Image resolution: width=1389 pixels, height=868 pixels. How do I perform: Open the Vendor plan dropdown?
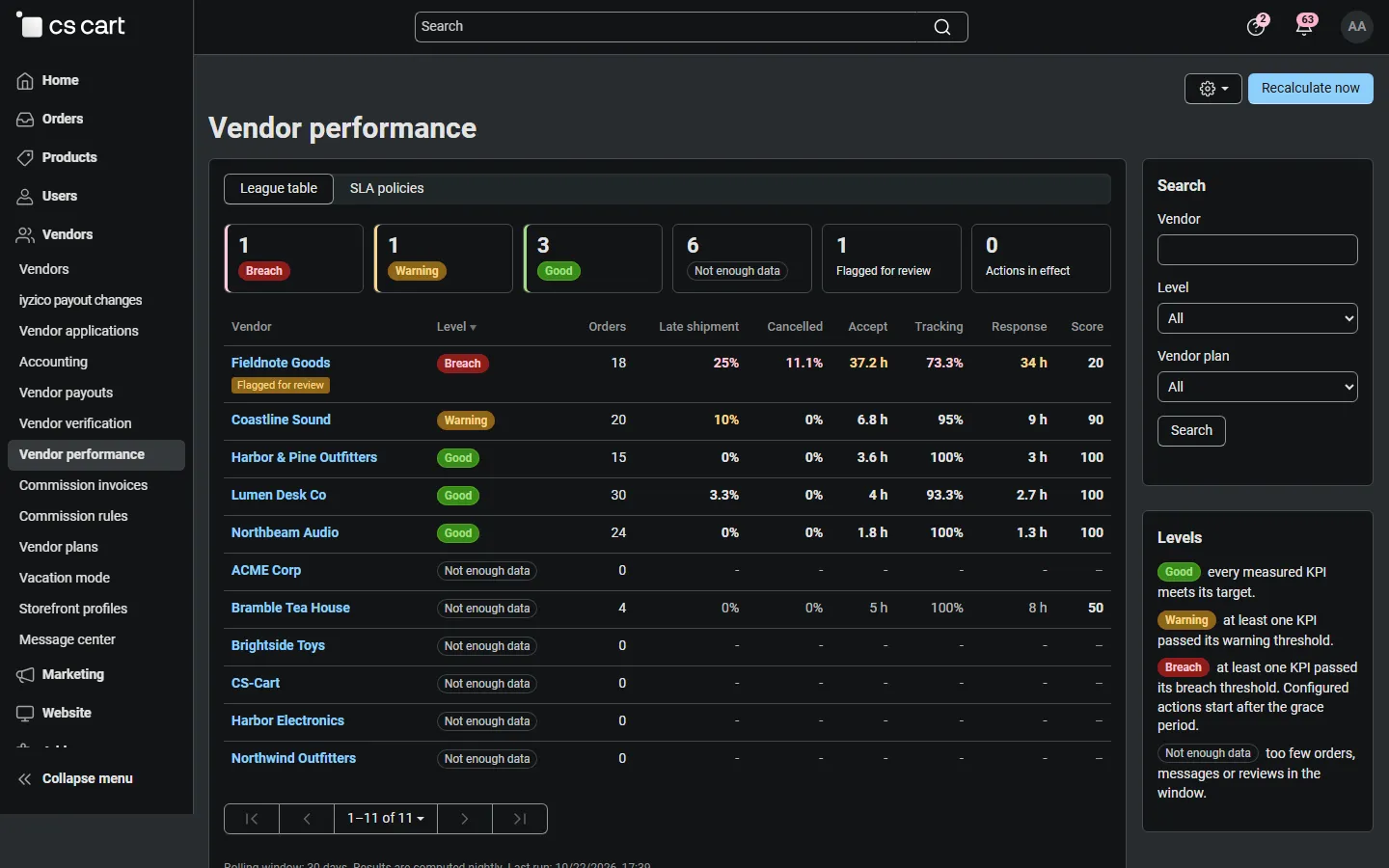tap(1258, 387)
